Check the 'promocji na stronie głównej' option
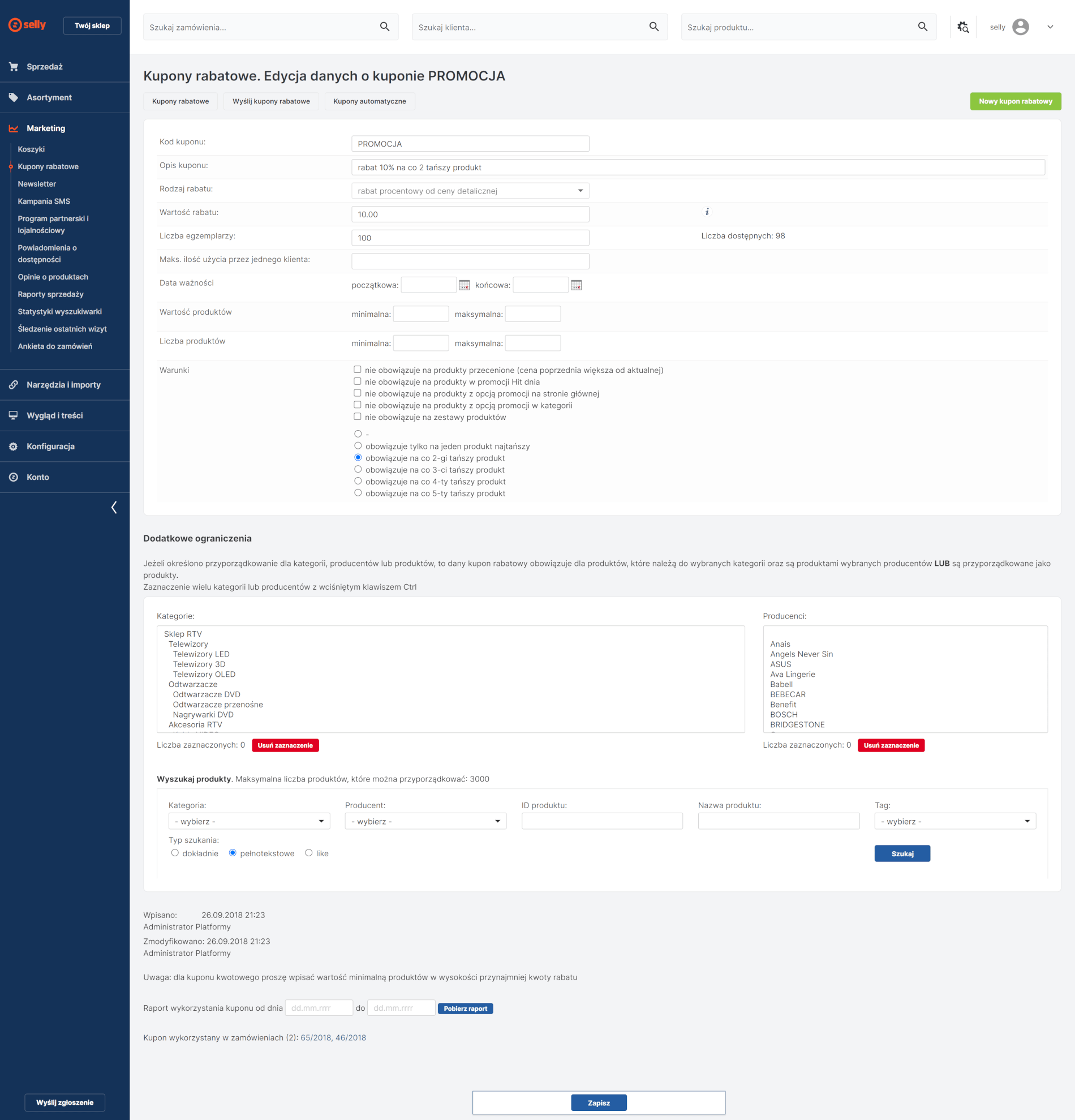 357,393
